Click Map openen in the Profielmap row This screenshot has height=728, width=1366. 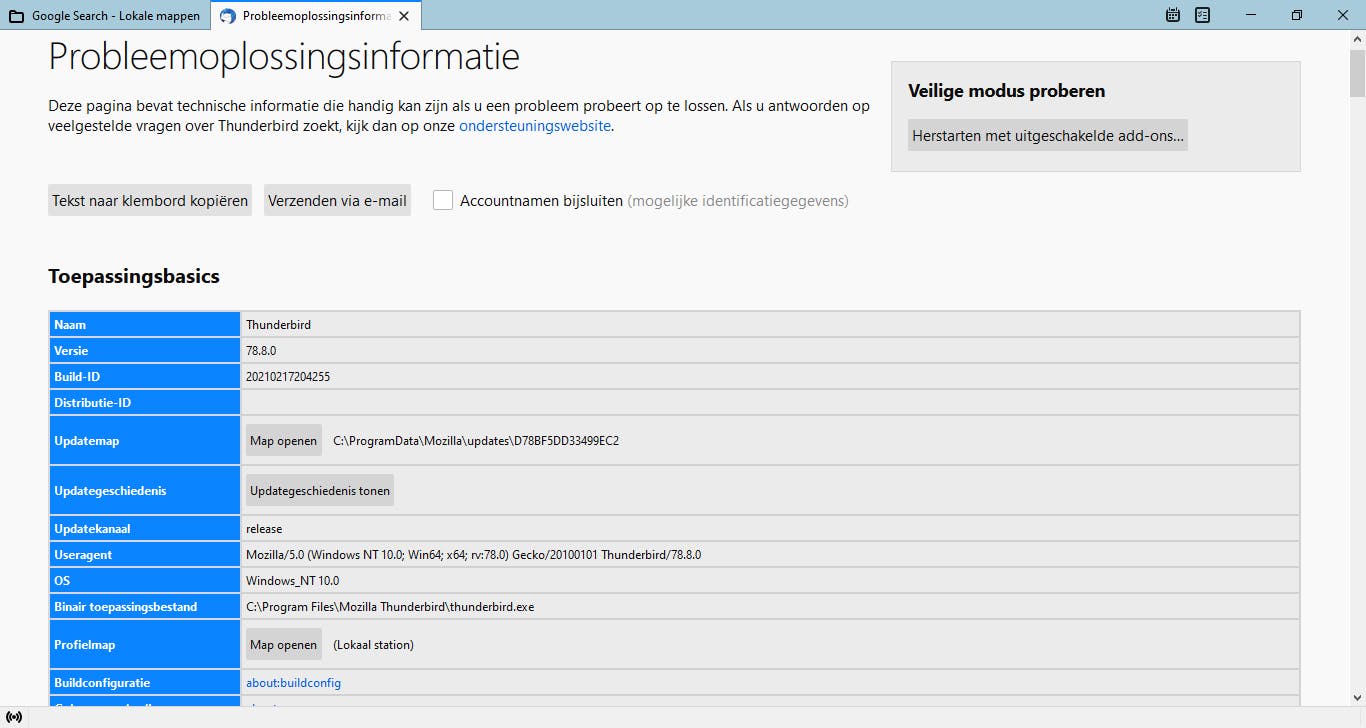point(284,644)
